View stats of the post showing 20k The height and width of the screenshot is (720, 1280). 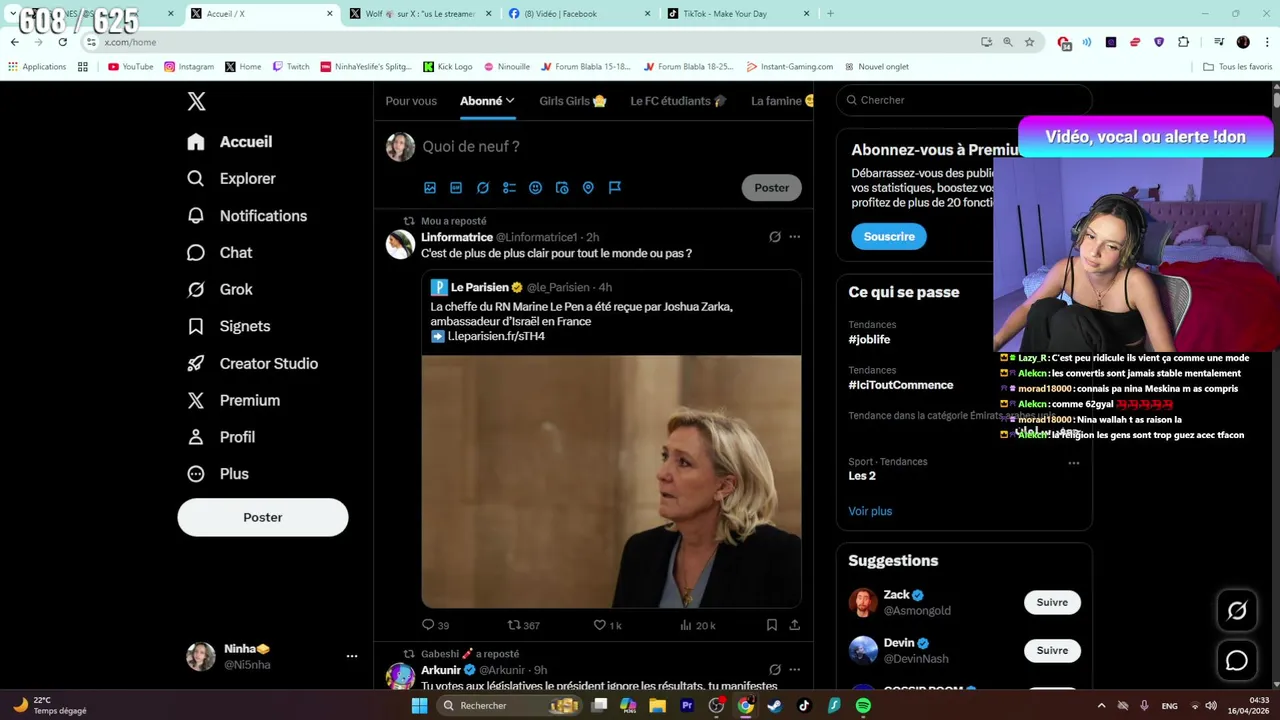[697, 625]
